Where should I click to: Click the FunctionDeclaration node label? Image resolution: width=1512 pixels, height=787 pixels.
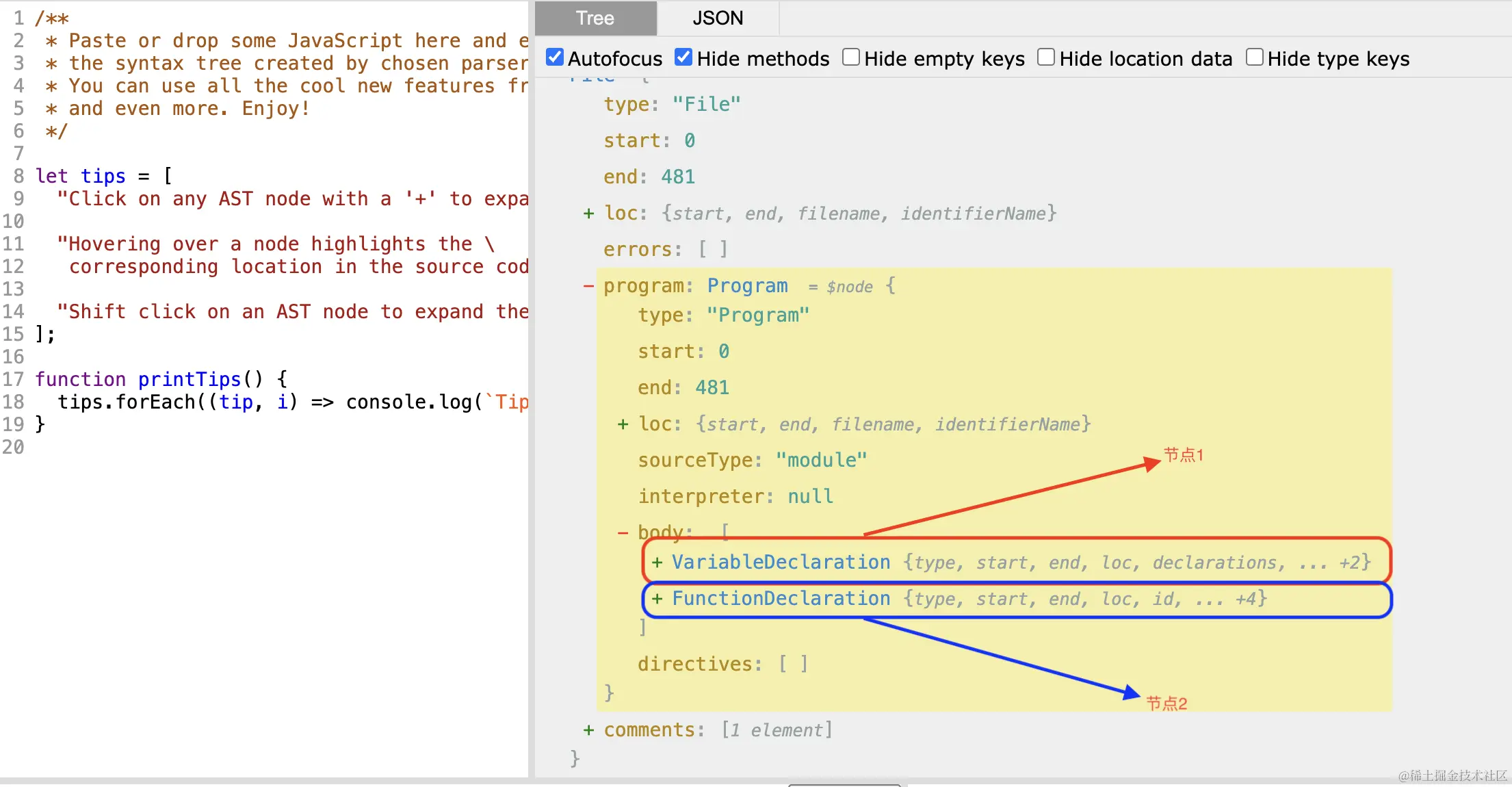[x=781, y=599]
